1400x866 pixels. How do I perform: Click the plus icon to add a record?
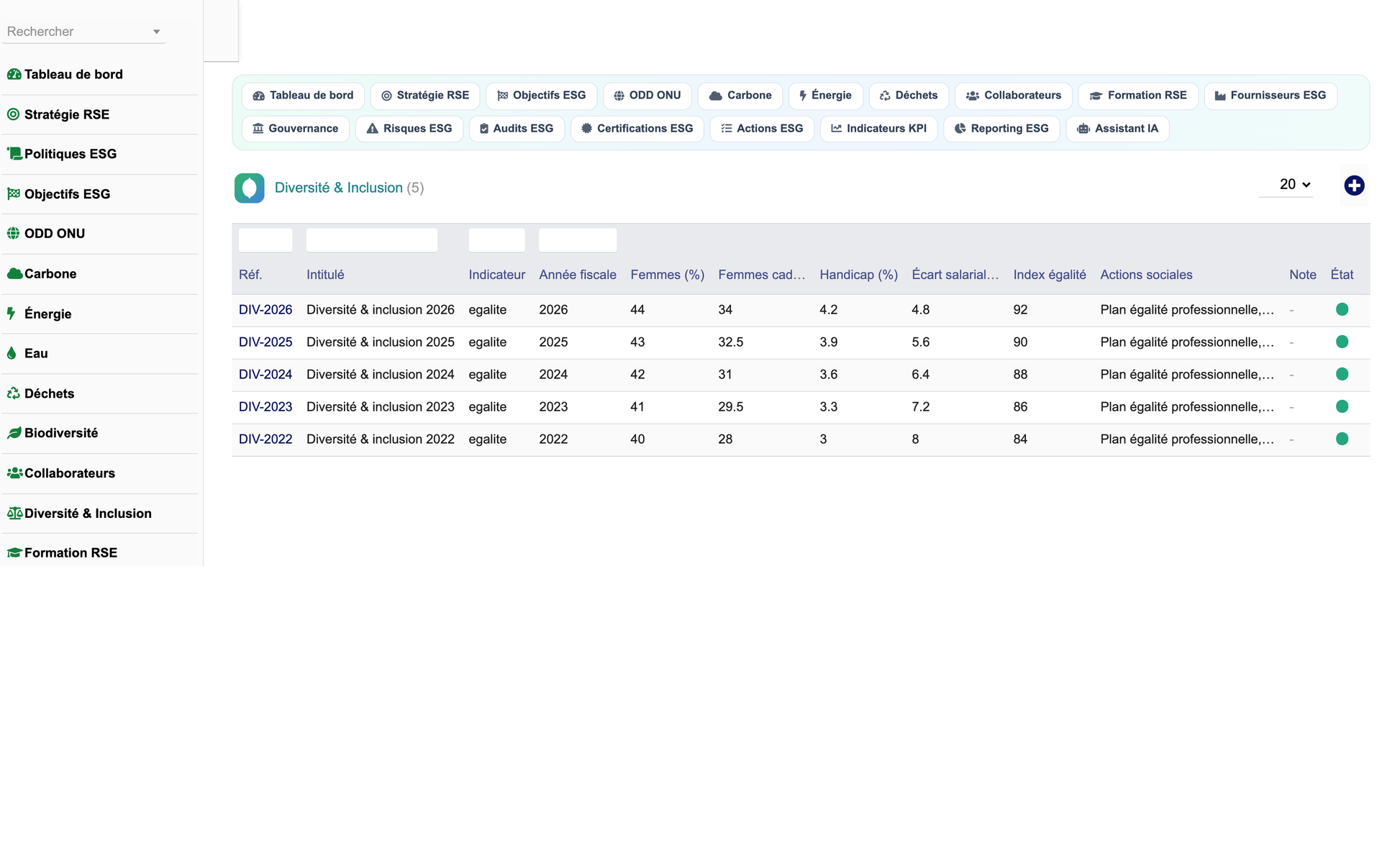tap(1354, 186)
